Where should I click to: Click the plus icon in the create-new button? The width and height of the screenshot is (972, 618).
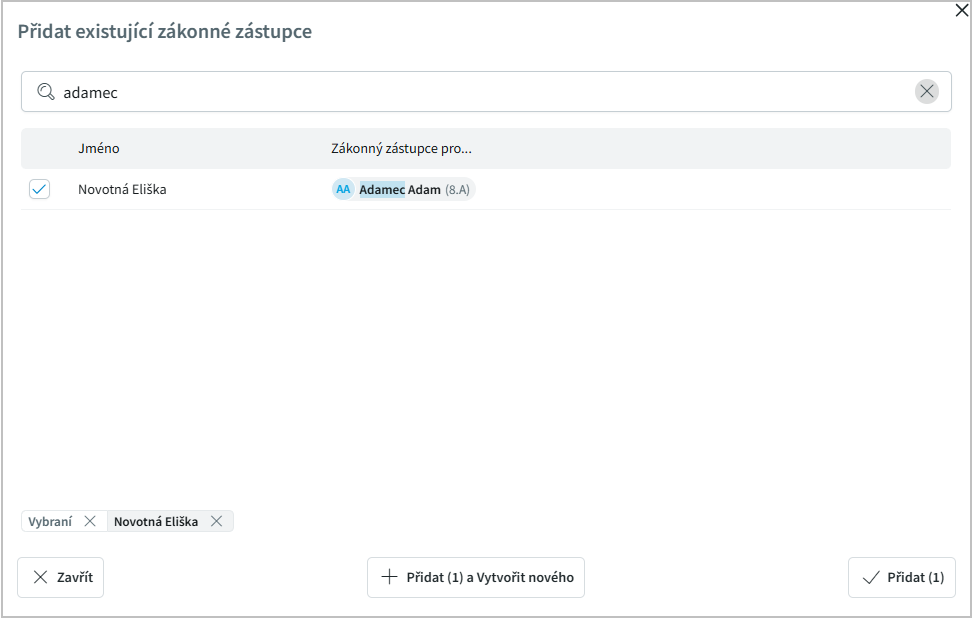[x=390, y=577]
